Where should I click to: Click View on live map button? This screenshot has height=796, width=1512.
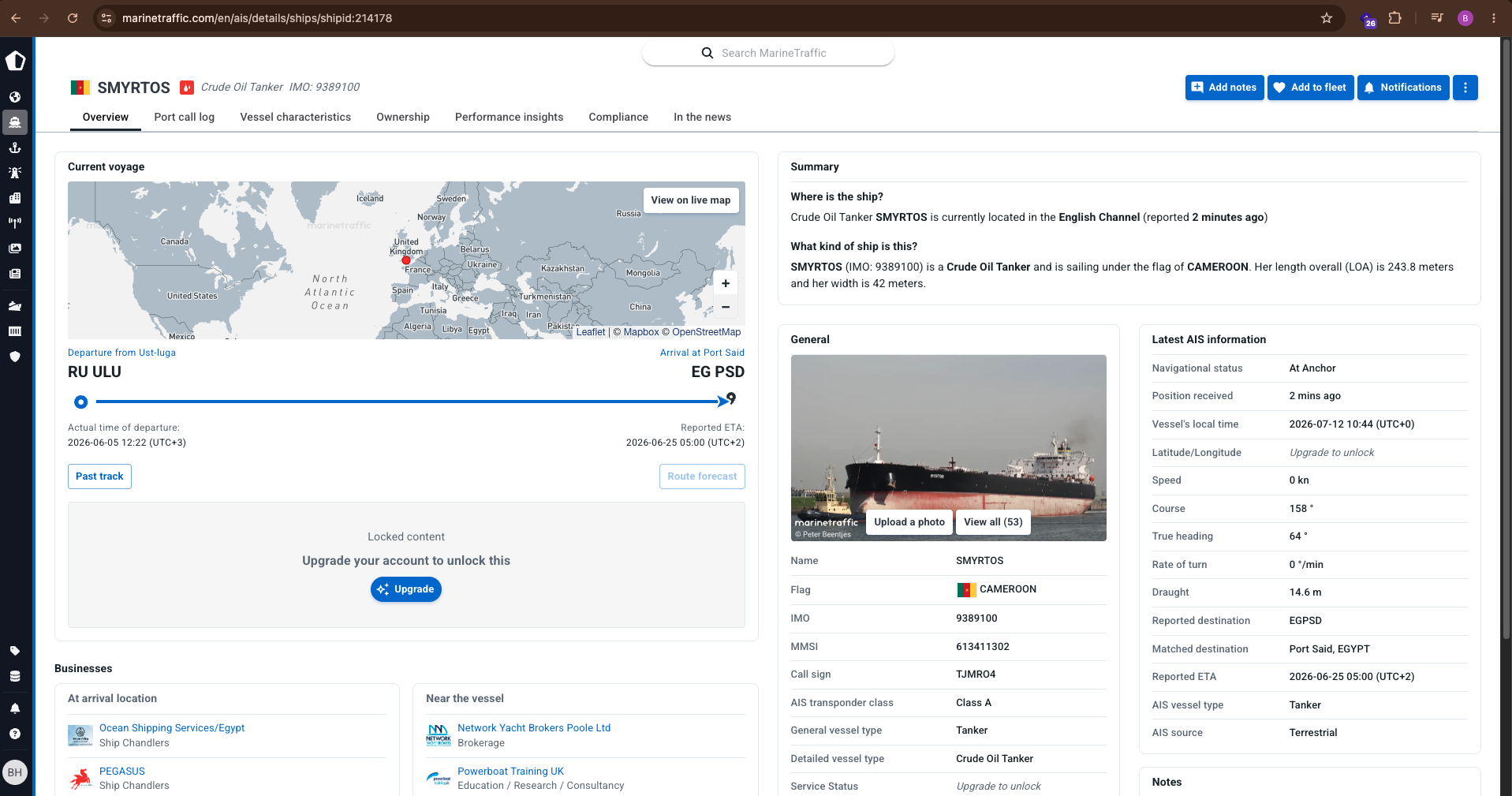point(691,200)
